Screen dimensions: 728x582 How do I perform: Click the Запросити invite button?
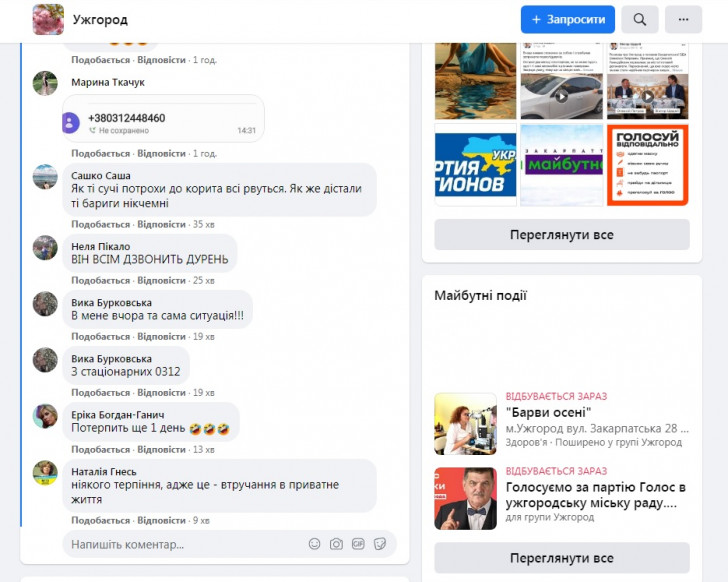[567, 19]
